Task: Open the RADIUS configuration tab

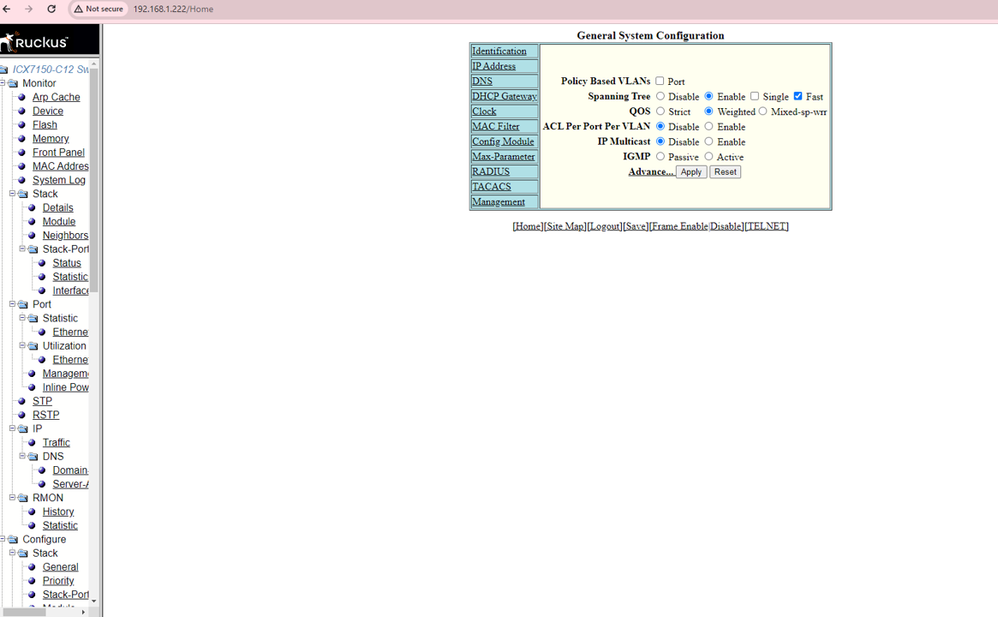Action: click(490, 172)
